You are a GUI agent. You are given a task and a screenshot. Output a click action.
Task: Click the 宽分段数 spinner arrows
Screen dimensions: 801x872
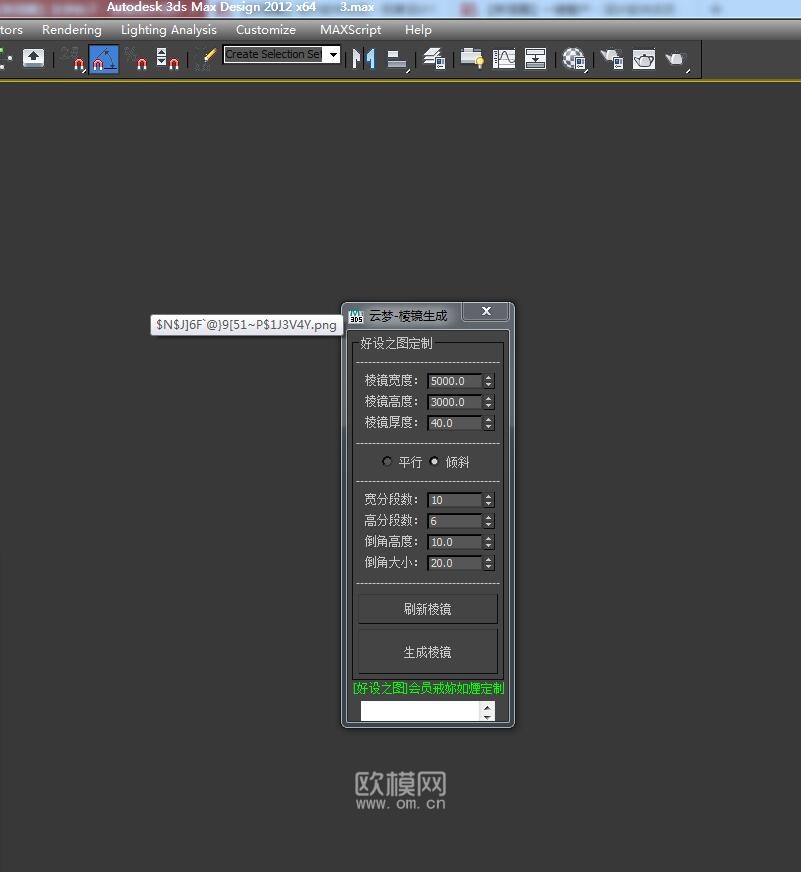point(488,500)
